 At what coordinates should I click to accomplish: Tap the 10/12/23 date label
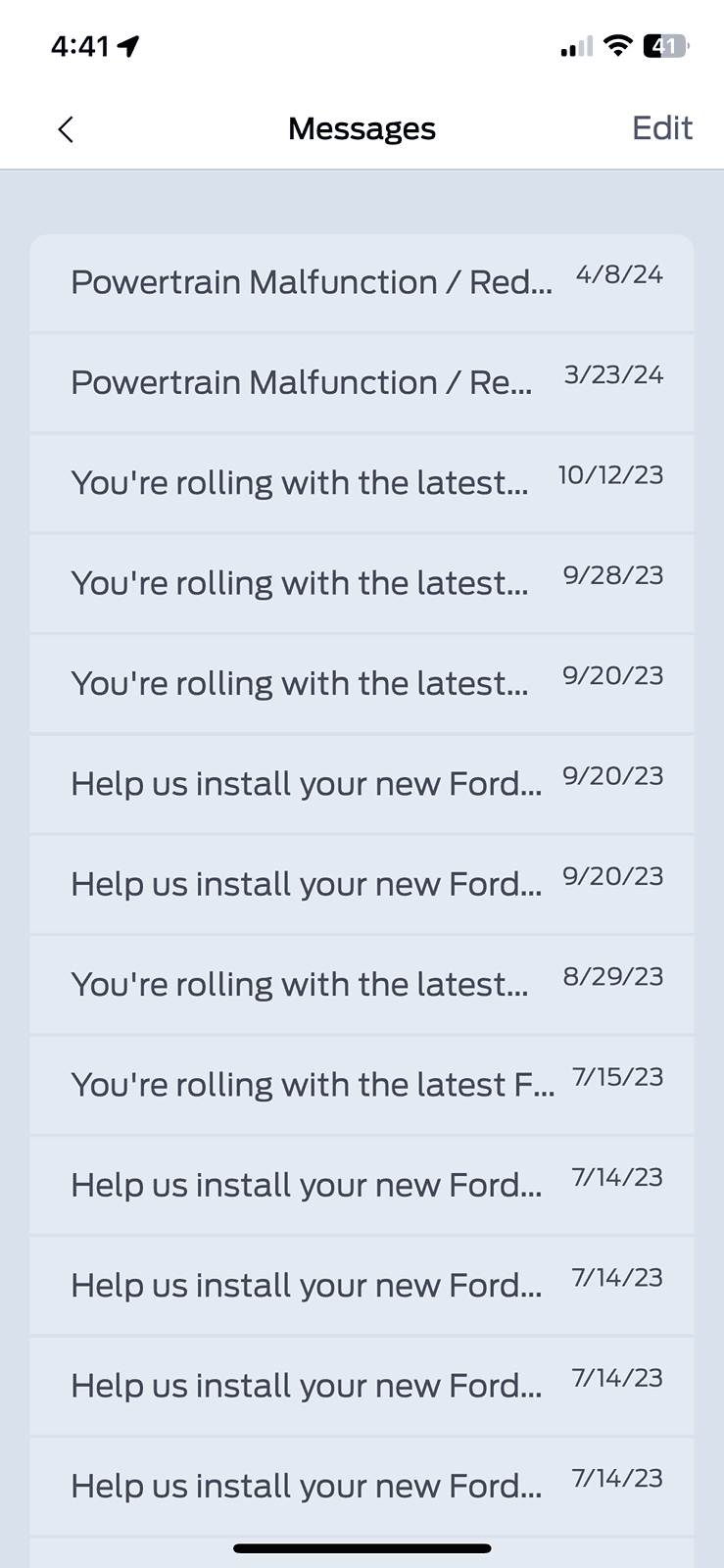pos(610,475)
